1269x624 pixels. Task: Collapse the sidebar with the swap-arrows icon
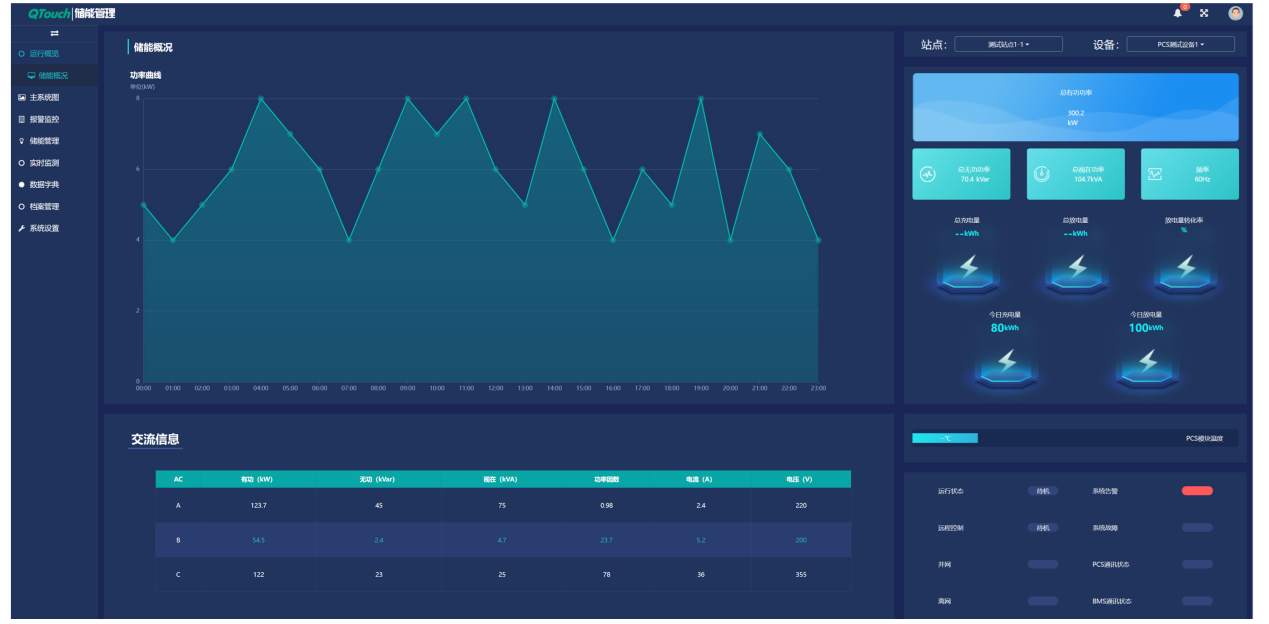(x=54, y=34)
